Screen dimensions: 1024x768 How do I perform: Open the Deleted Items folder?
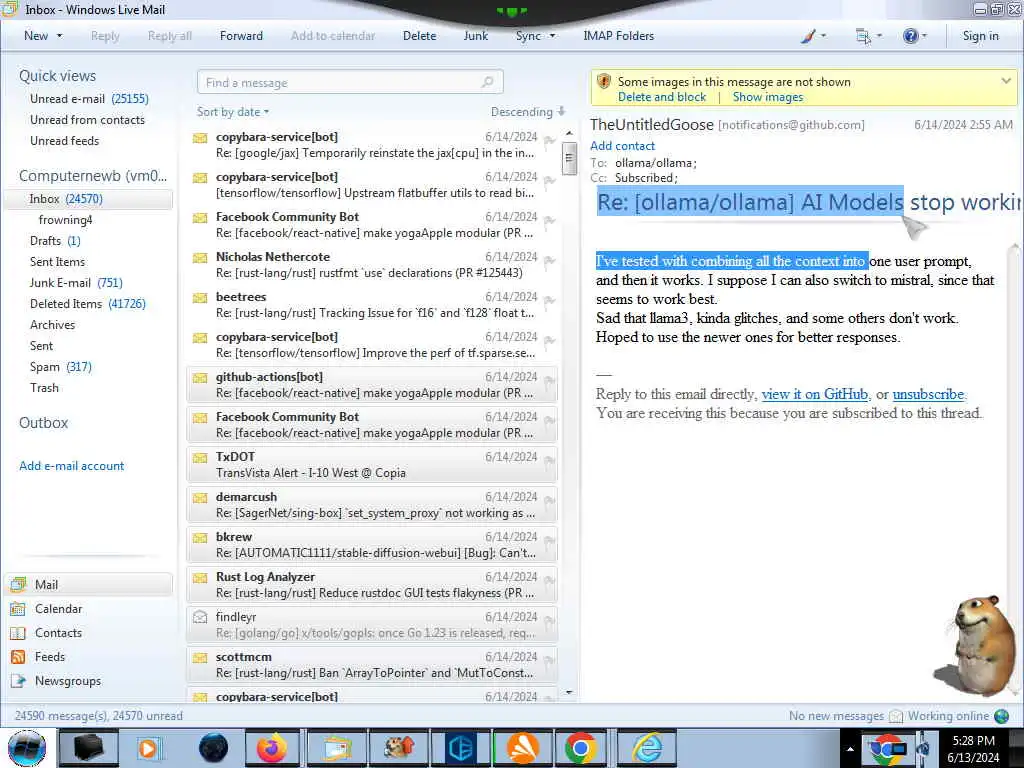[x=88, y=304]
